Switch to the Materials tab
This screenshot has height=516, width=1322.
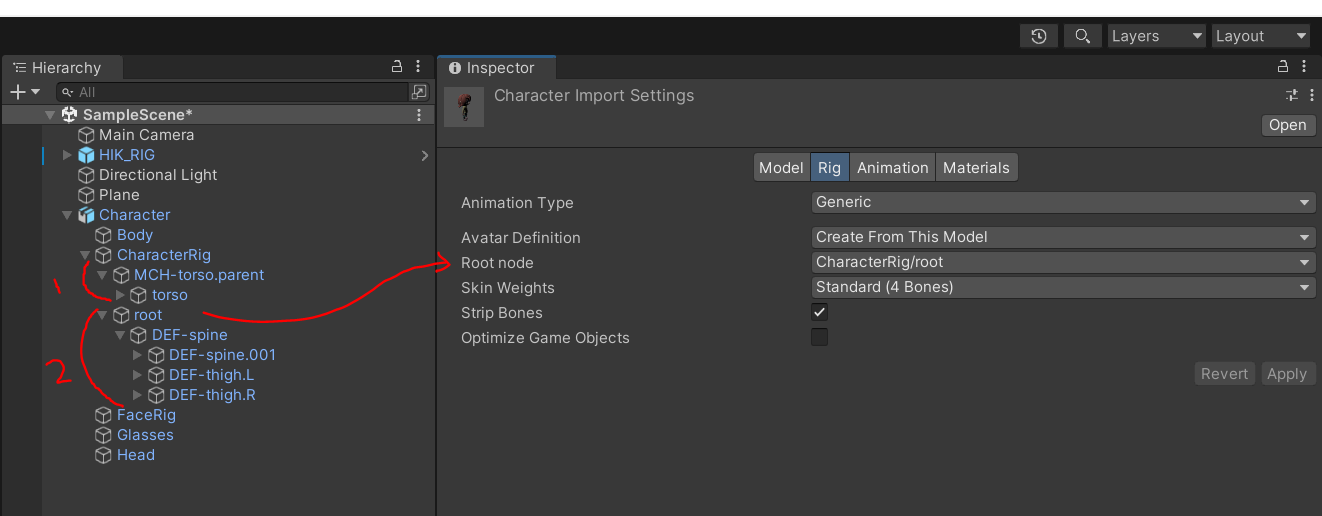(976, 168)
